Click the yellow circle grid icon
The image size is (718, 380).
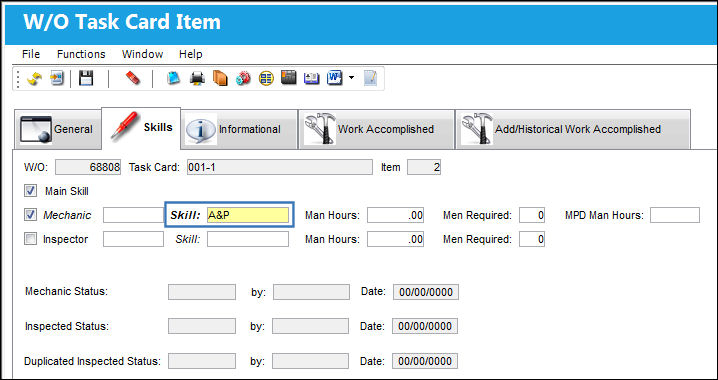pos(266,79)
